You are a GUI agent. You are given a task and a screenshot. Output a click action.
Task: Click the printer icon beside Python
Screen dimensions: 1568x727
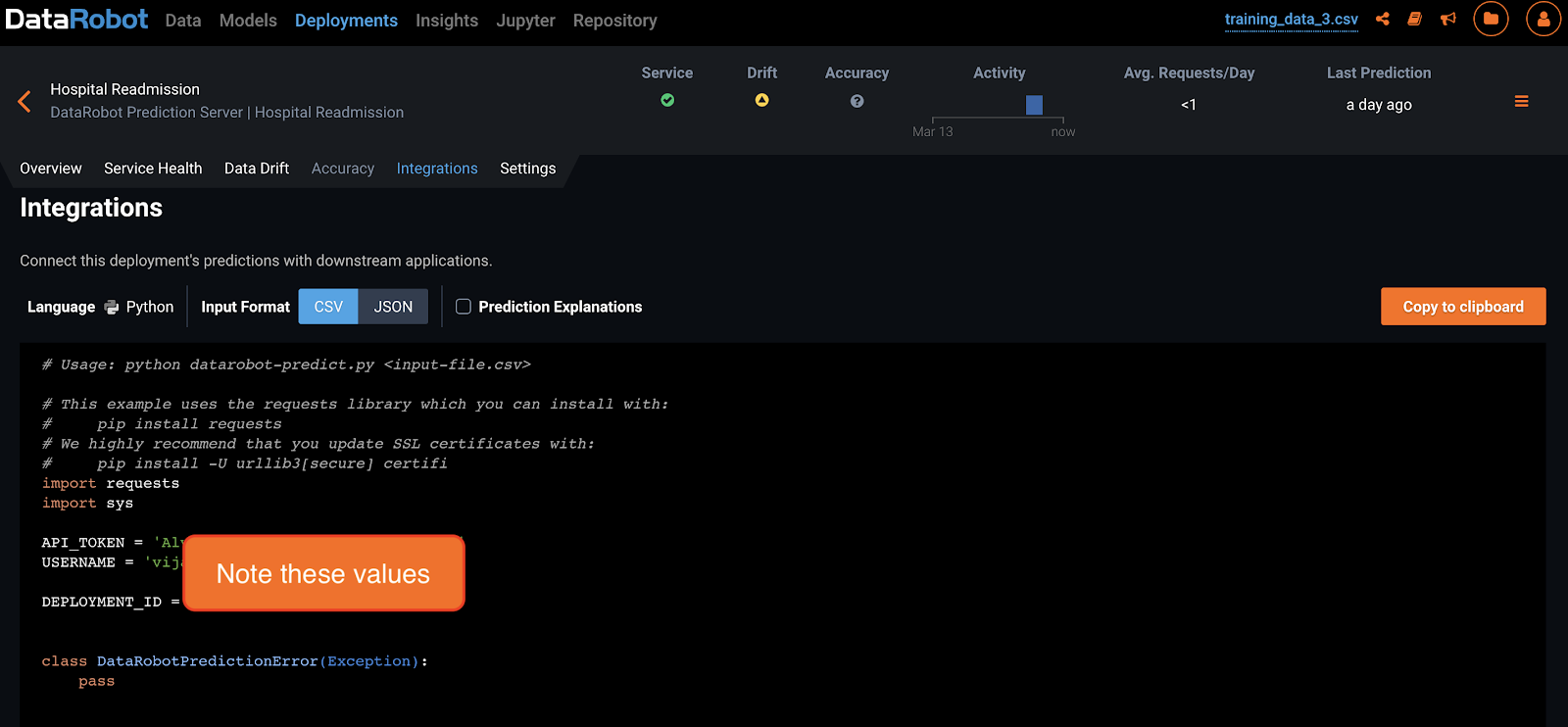(112, 307)
